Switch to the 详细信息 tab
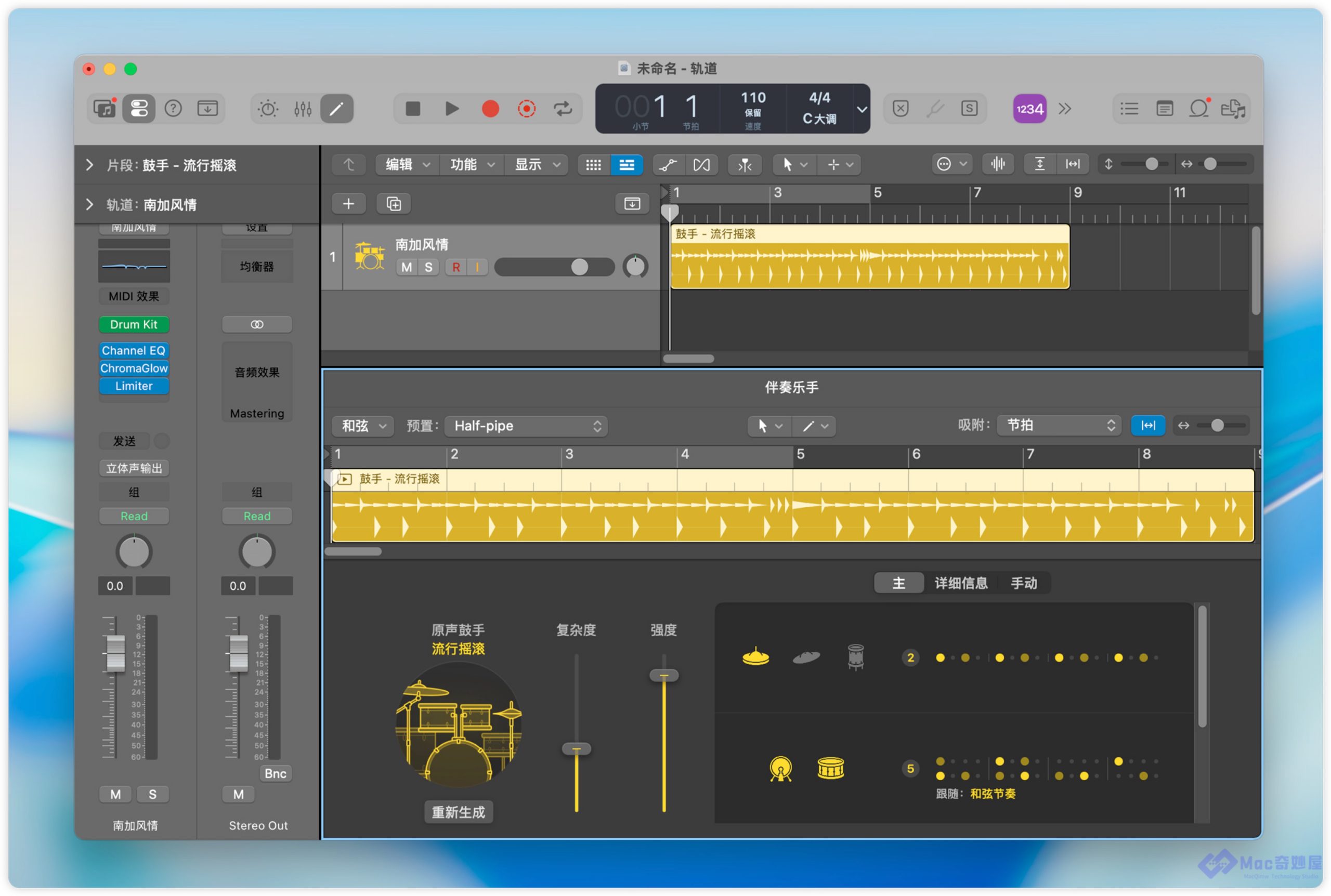The image size is (1331, 896). click(x=961, y=583)
